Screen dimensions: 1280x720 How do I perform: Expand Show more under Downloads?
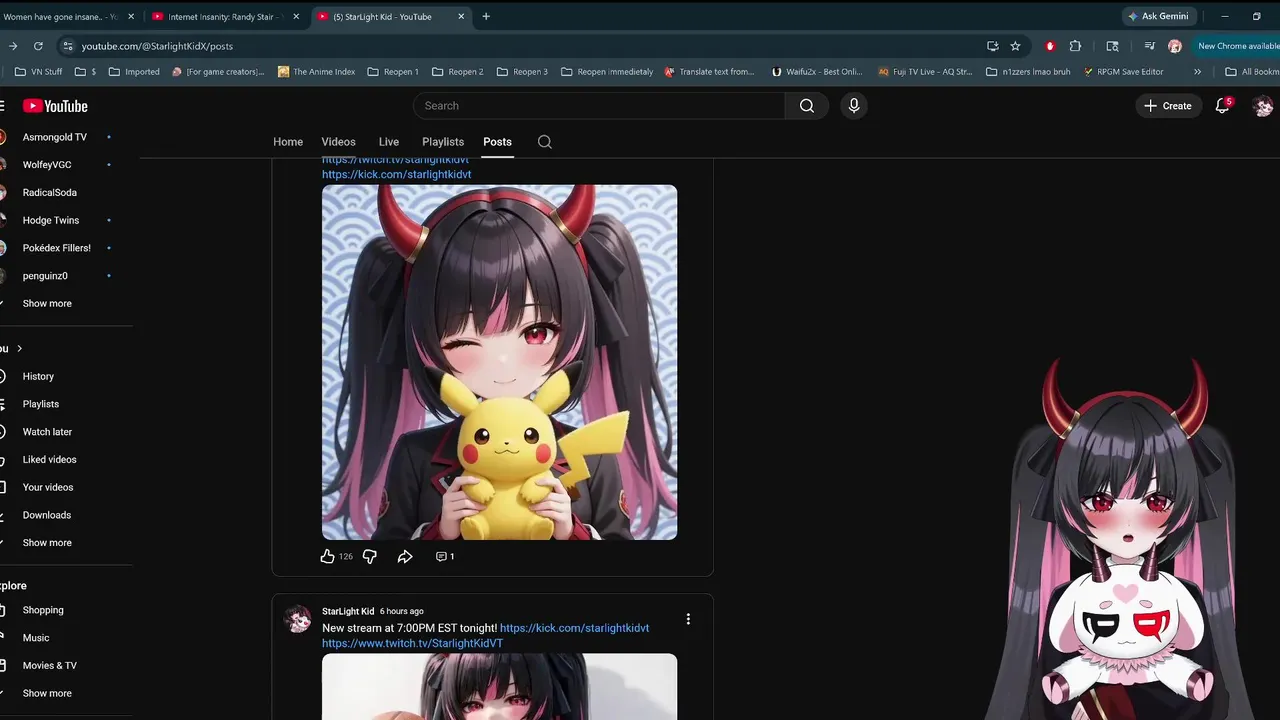pos(47,543)
